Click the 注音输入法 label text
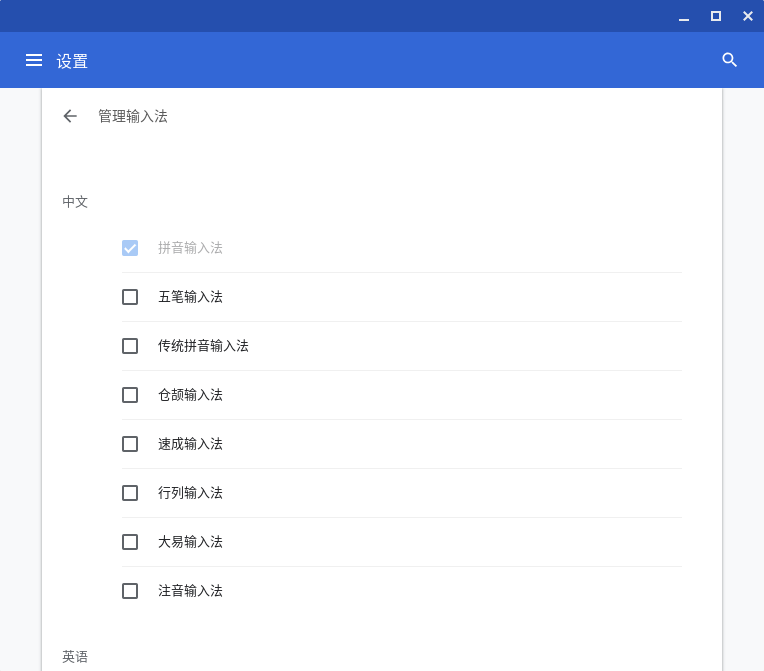Image resolution: width=764 pixels, height=671 pixels. coord(190,591)
